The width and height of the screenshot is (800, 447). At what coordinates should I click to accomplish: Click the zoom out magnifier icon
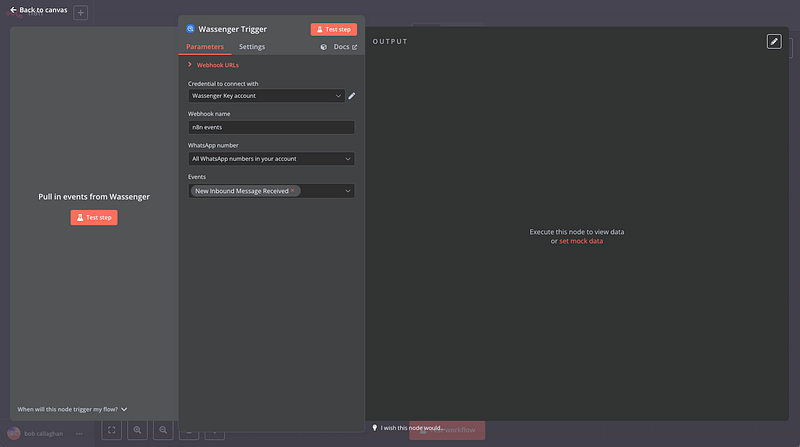pyautogui.click(x=162, y=430)
